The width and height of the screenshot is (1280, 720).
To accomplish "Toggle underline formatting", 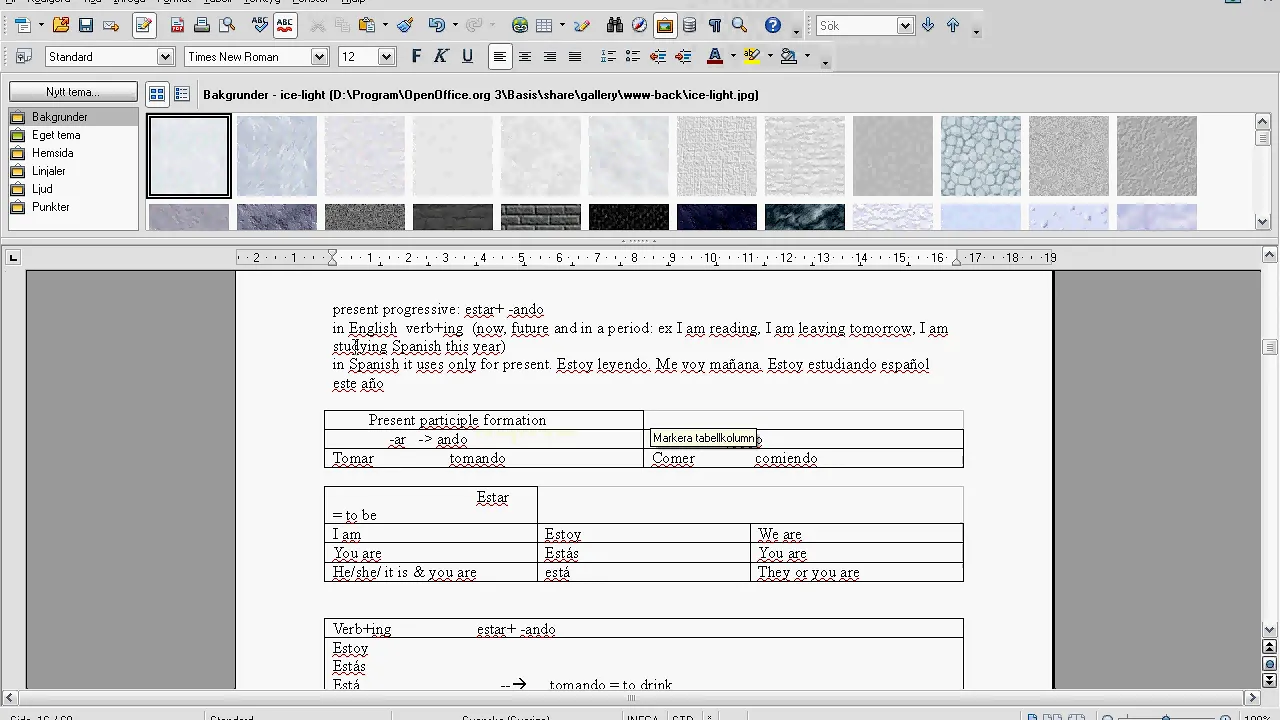I will click(466, 57).
